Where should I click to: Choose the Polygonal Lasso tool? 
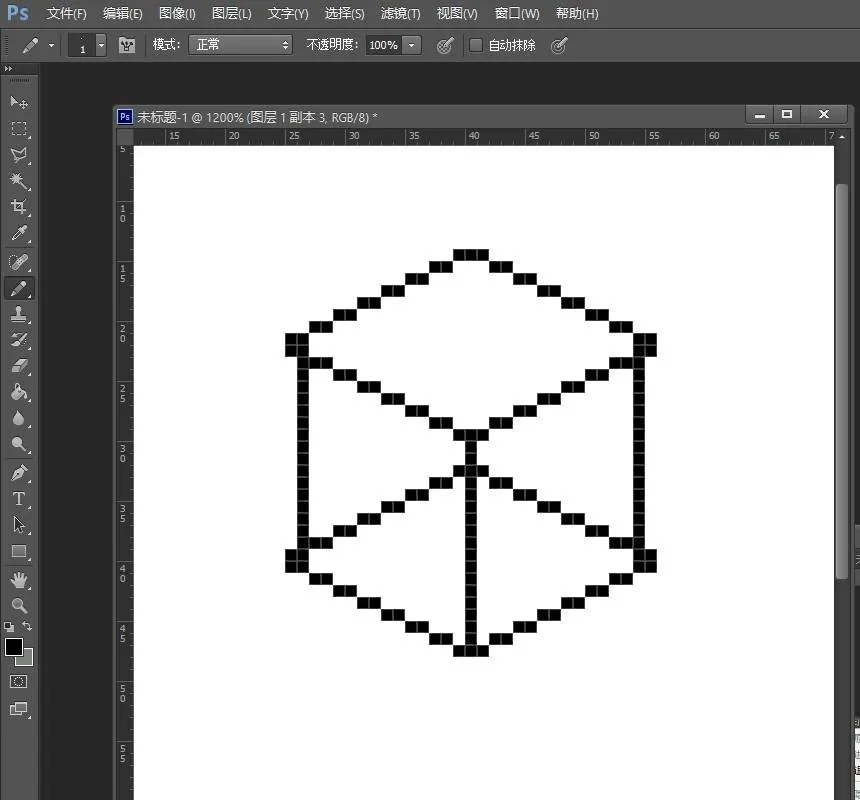point(19,155)
